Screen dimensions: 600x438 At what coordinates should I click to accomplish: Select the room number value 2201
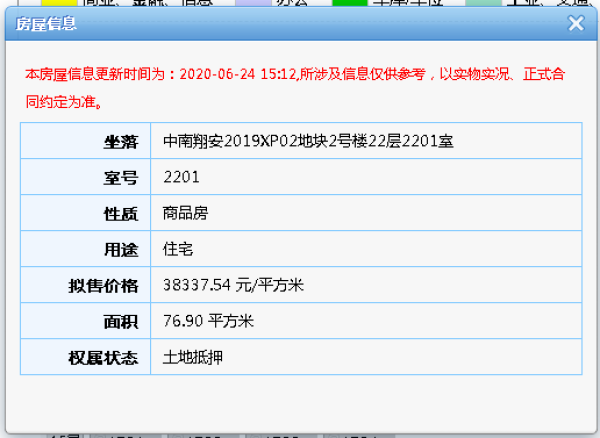click(x=181, y=177)
